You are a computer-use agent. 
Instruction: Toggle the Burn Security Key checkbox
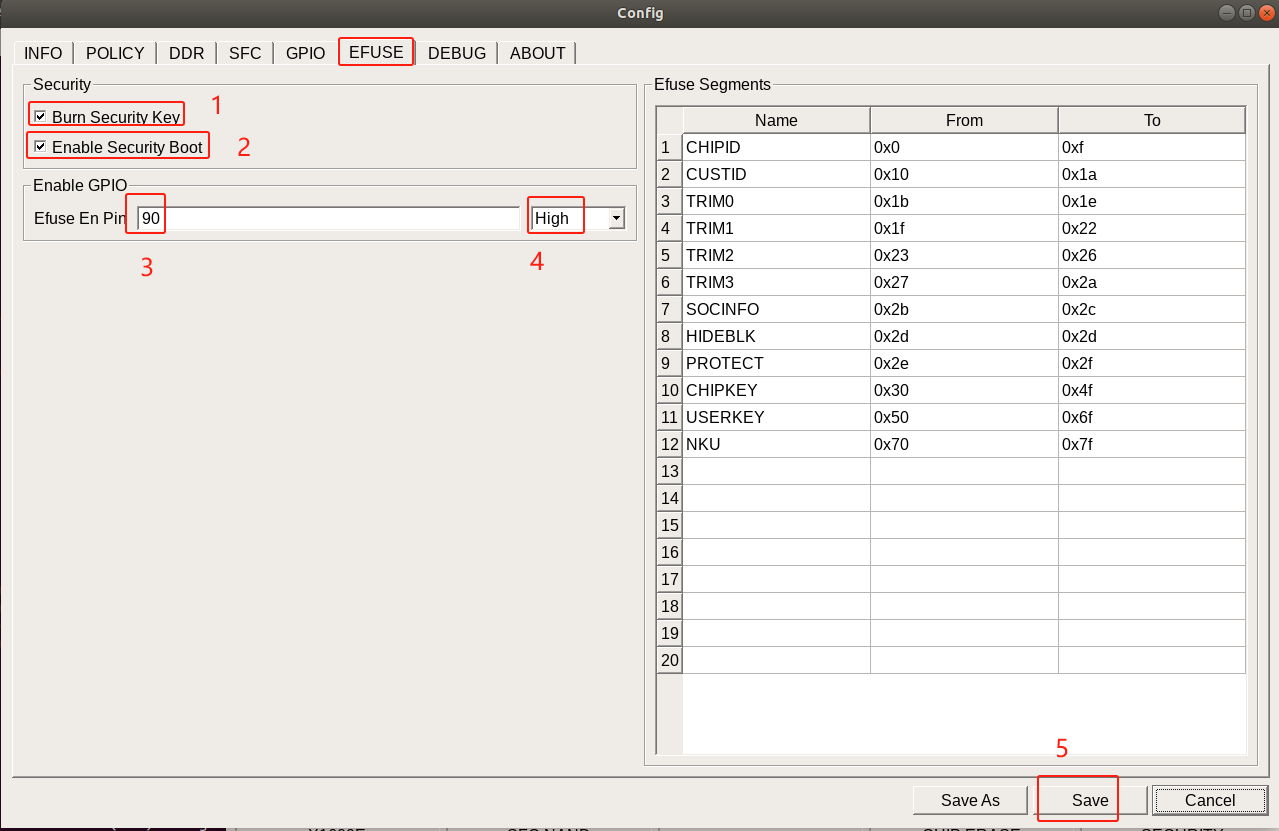click(40, 117)
